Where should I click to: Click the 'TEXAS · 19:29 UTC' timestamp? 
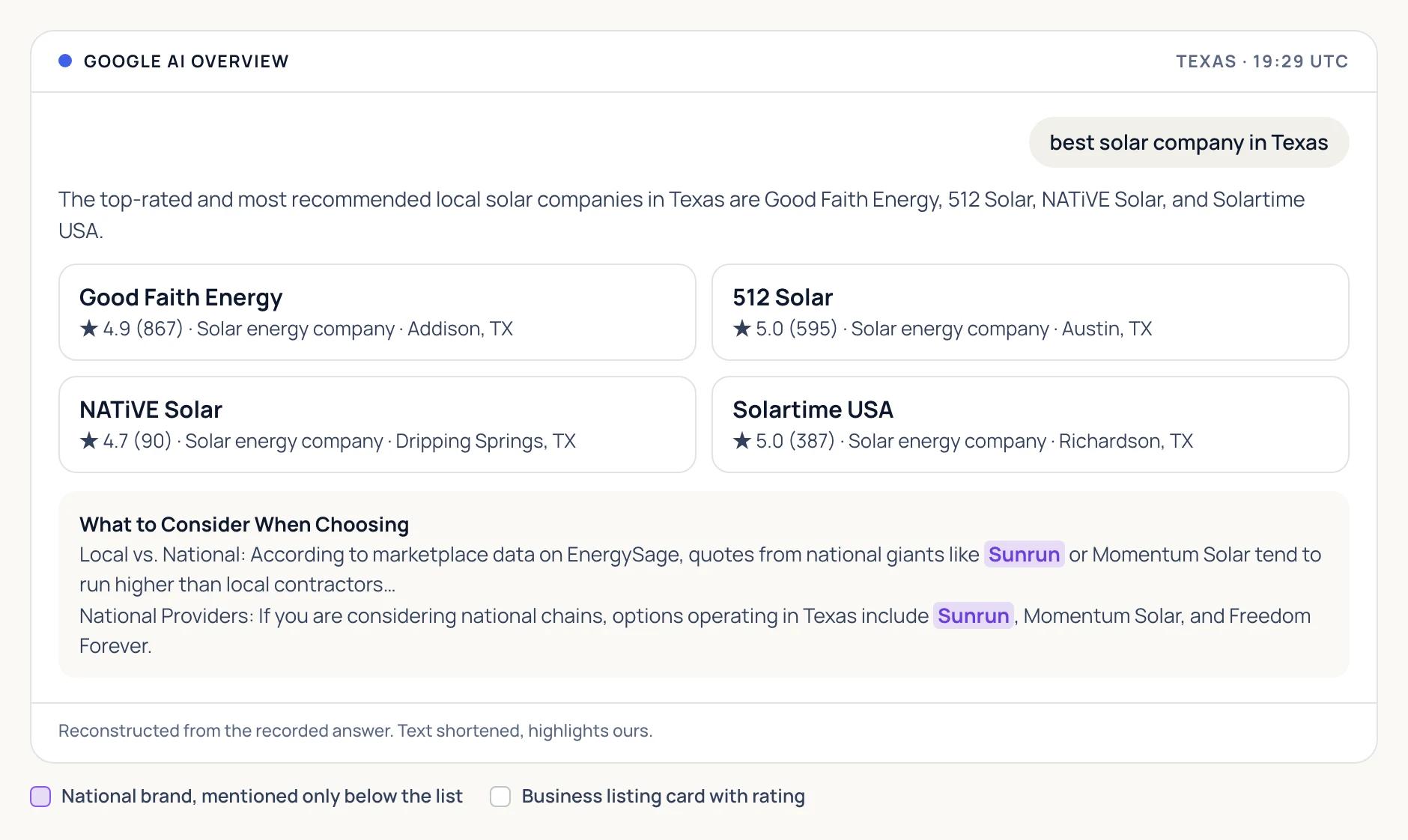(1262, 61)
